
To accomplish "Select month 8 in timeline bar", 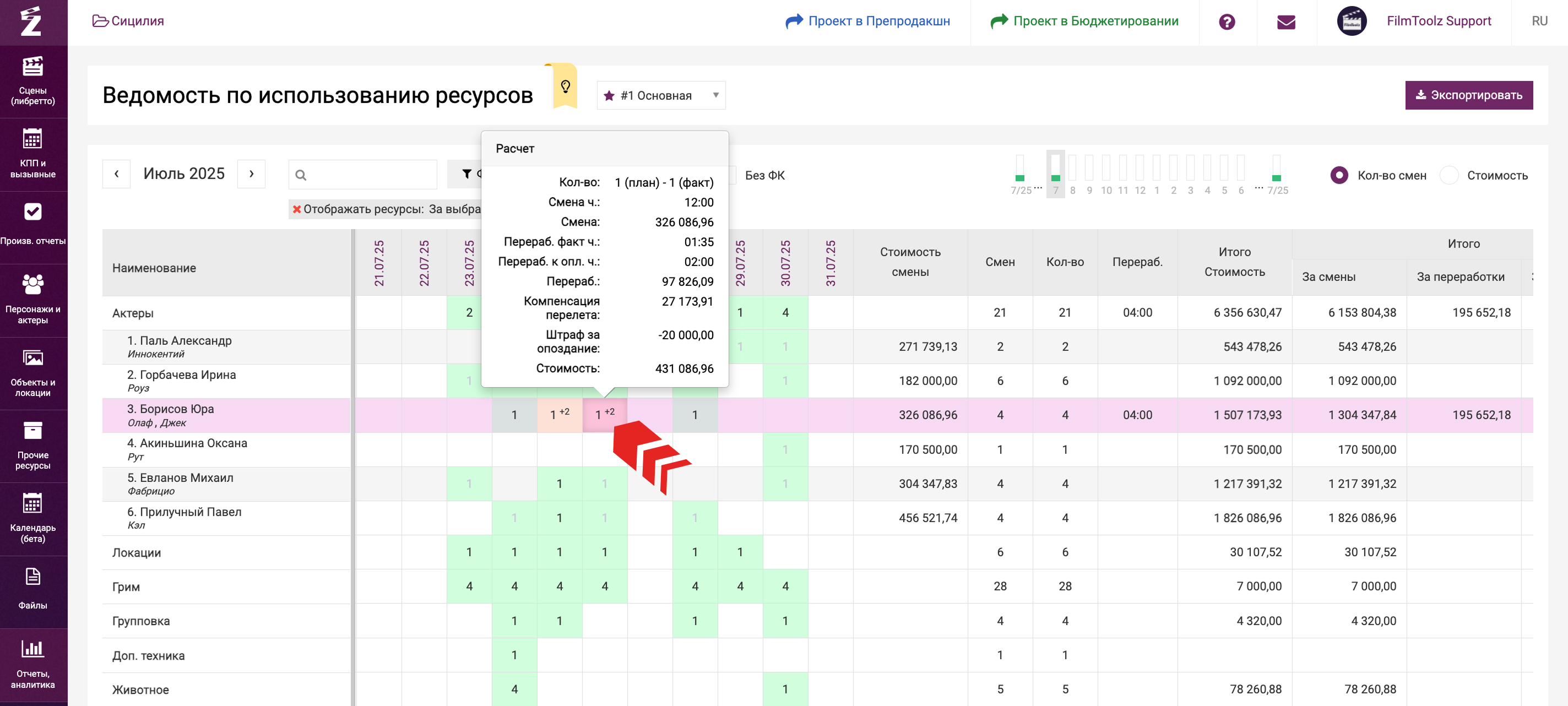I will pos(1072,175).
